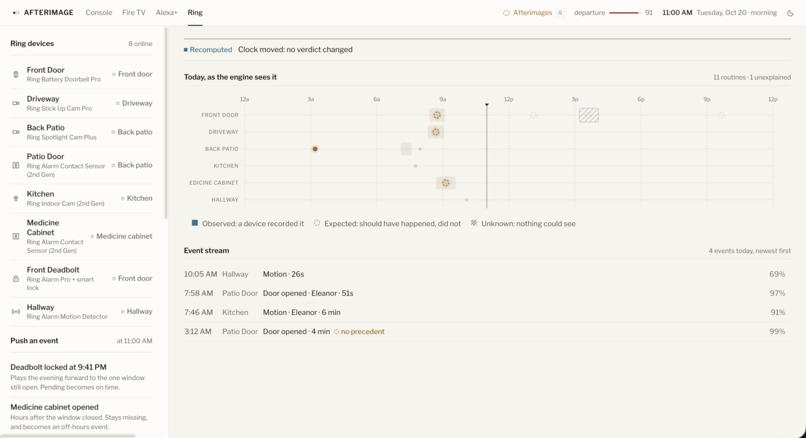Open the Alexa+ tab
The height and width of the screenshot is (438, 806).
[x=167, y=12]
